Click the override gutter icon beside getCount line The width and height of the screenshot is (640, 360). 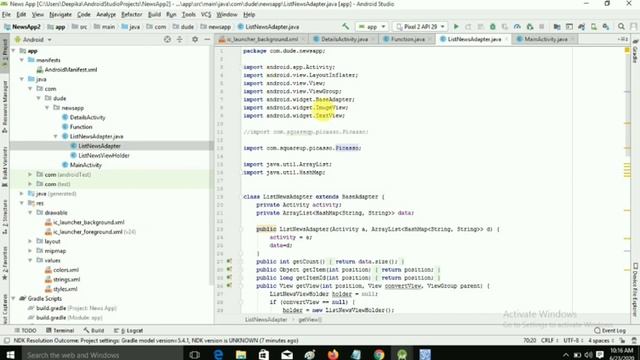coord(229,261)
